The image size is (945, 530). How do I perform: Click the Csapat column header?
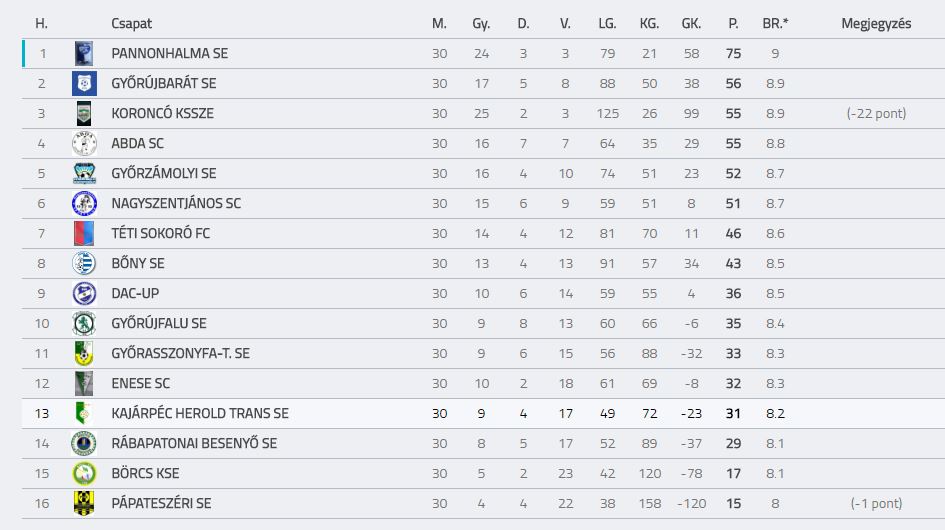131,24
